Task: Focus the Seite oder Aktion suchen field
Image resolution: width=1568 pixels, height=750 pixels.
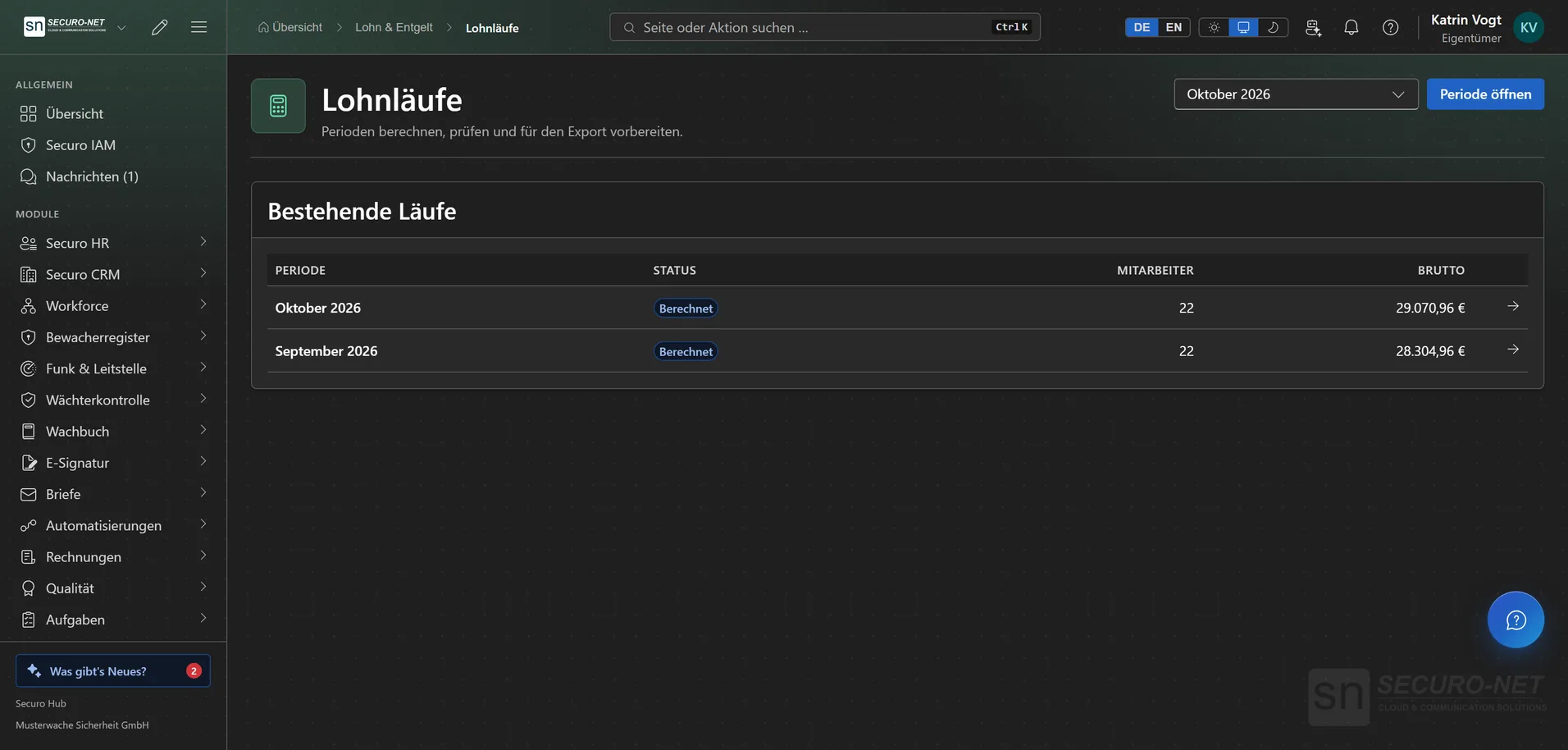Action: point(825,27)
